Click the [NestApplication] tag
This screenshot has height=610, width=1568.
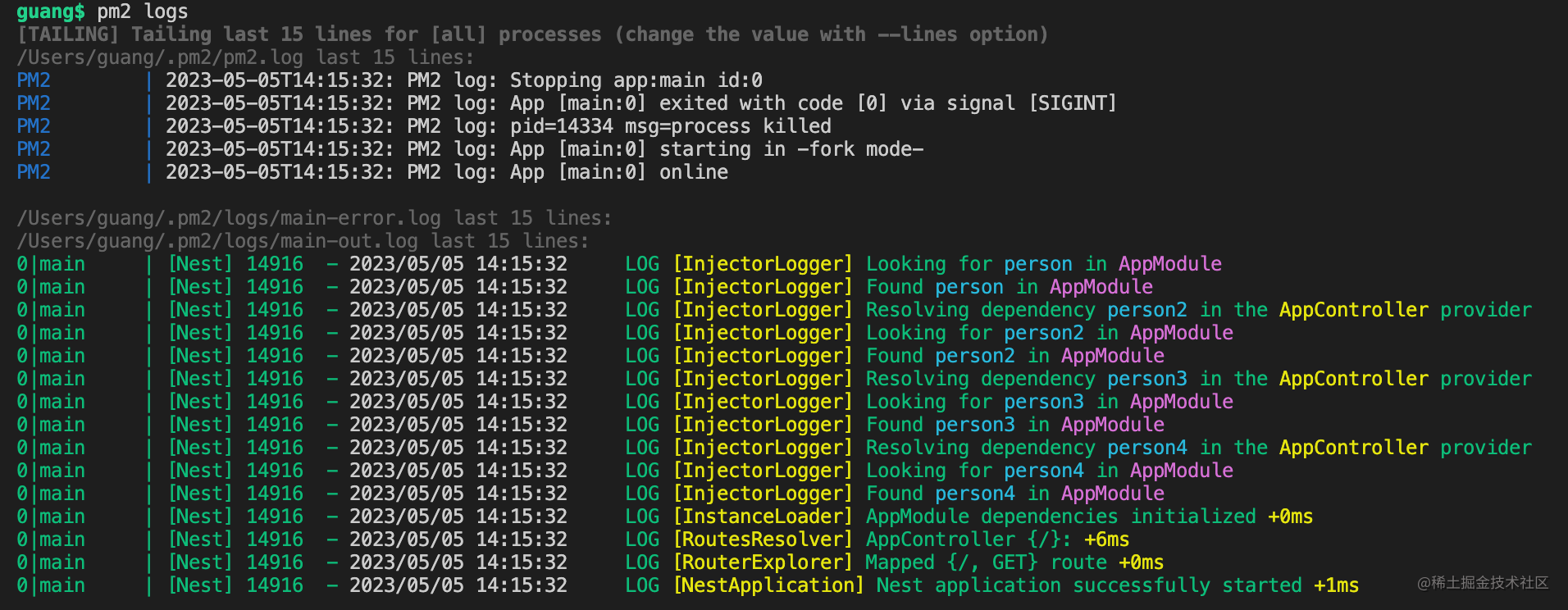768,585
